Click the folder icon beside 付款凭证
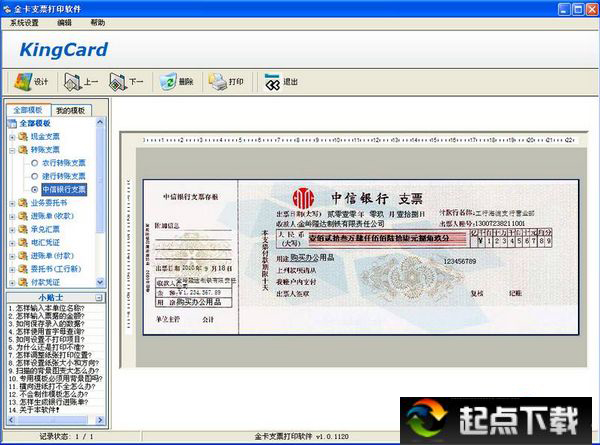 click(x=23, y=282)
